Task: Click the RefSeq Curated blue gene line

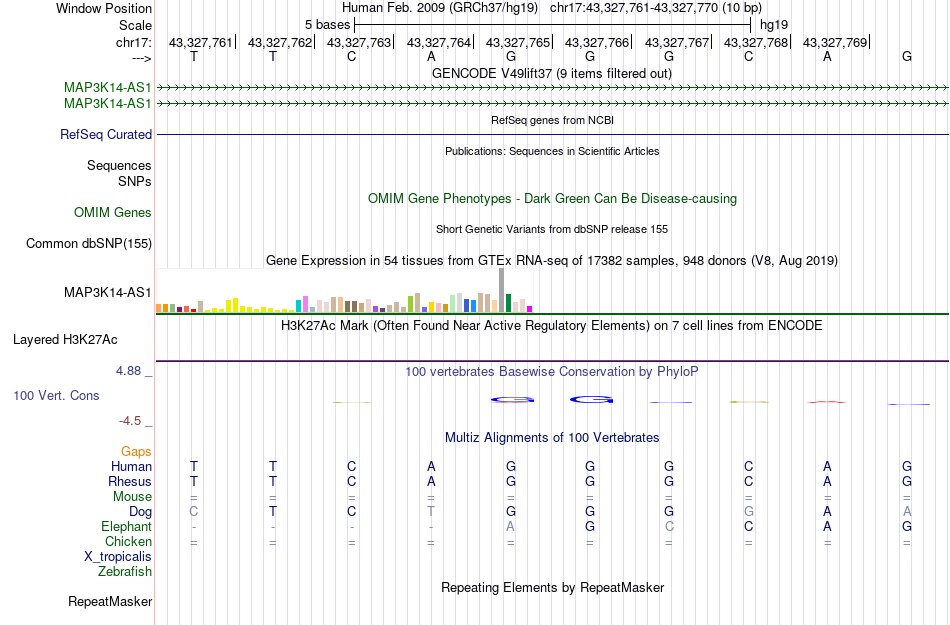Action: coord(552,134)
